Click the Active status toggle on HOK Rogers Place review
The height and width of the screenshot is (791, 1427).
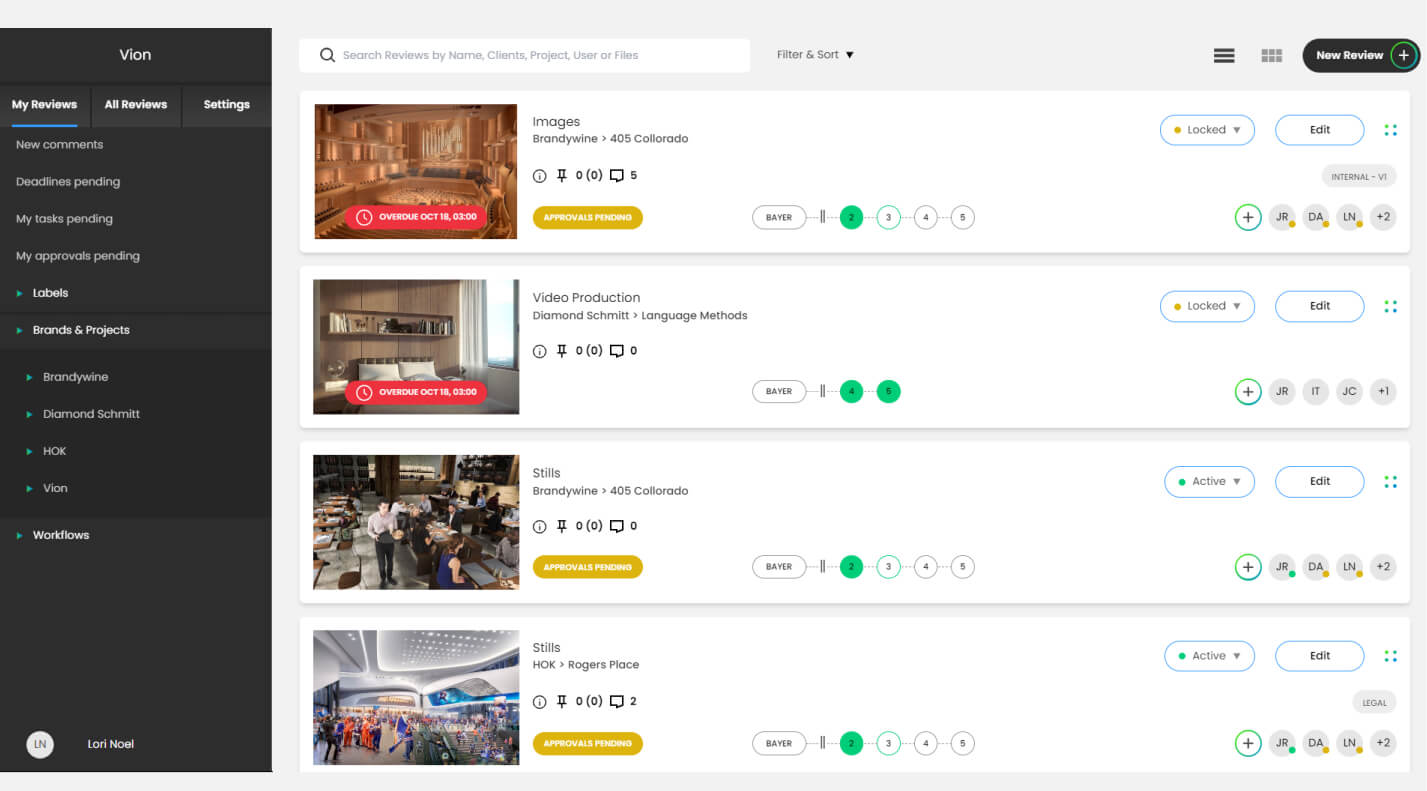[x=1209, y=655]
